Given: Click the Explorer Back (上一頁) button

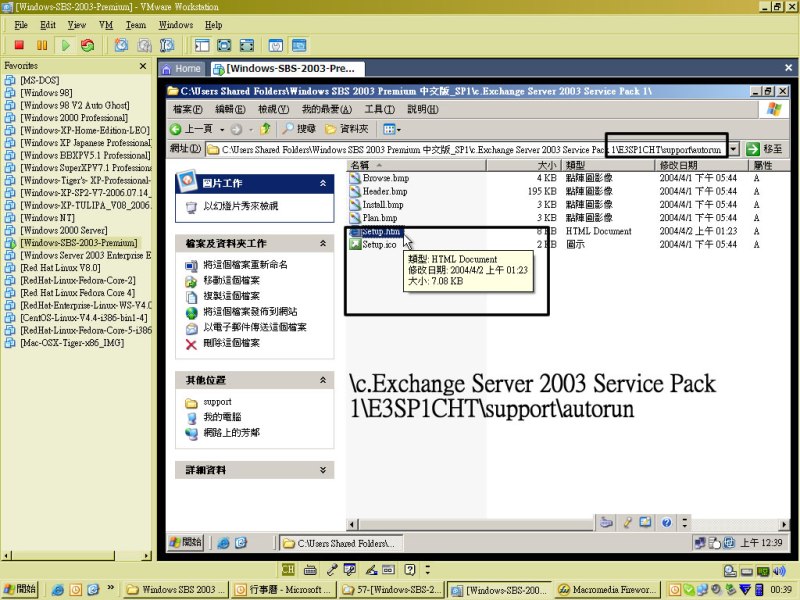Looking at the screenshot, I should tap(191, 129).
